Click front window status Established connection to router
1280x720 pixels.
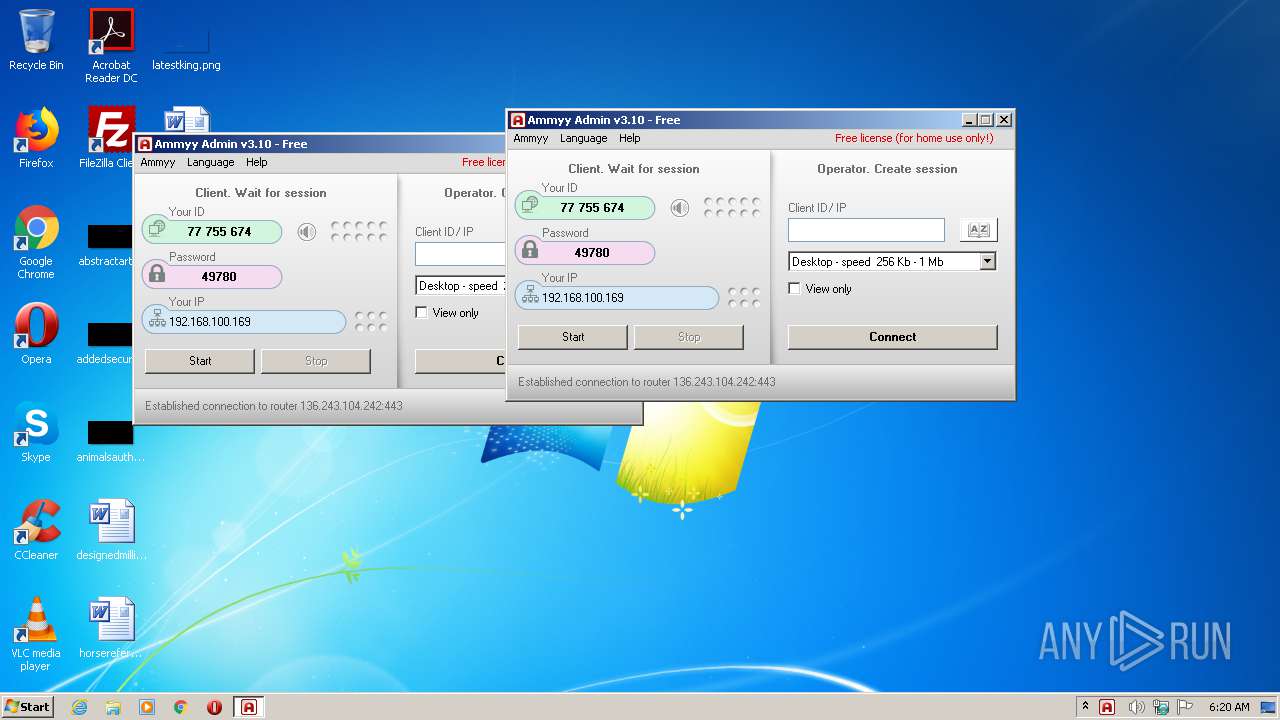[x=646, y=382]
